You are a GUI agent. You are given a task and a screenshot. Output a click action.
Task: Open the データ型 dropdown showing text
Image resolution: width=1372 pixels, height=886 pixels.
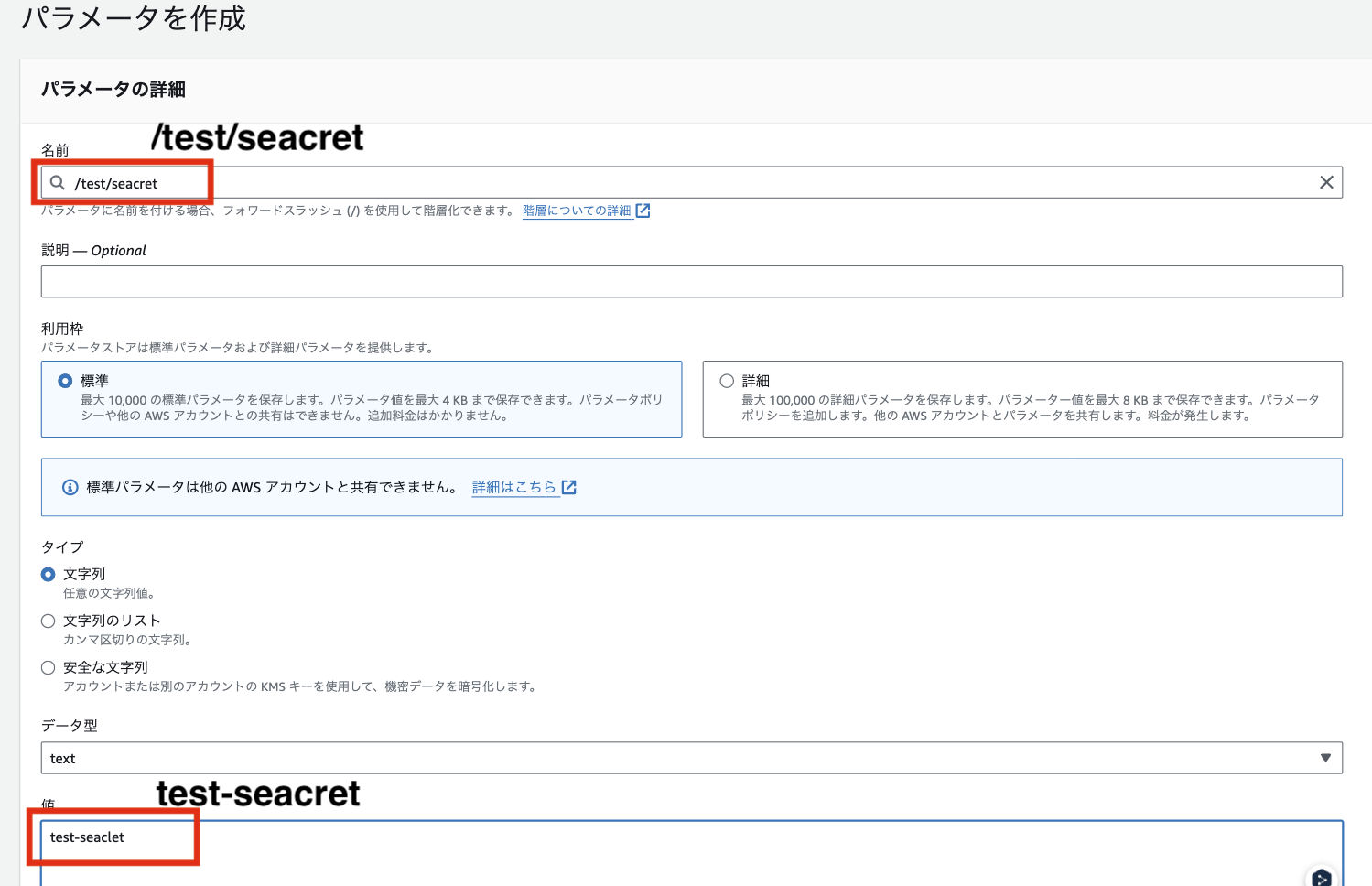[1325, 758]
